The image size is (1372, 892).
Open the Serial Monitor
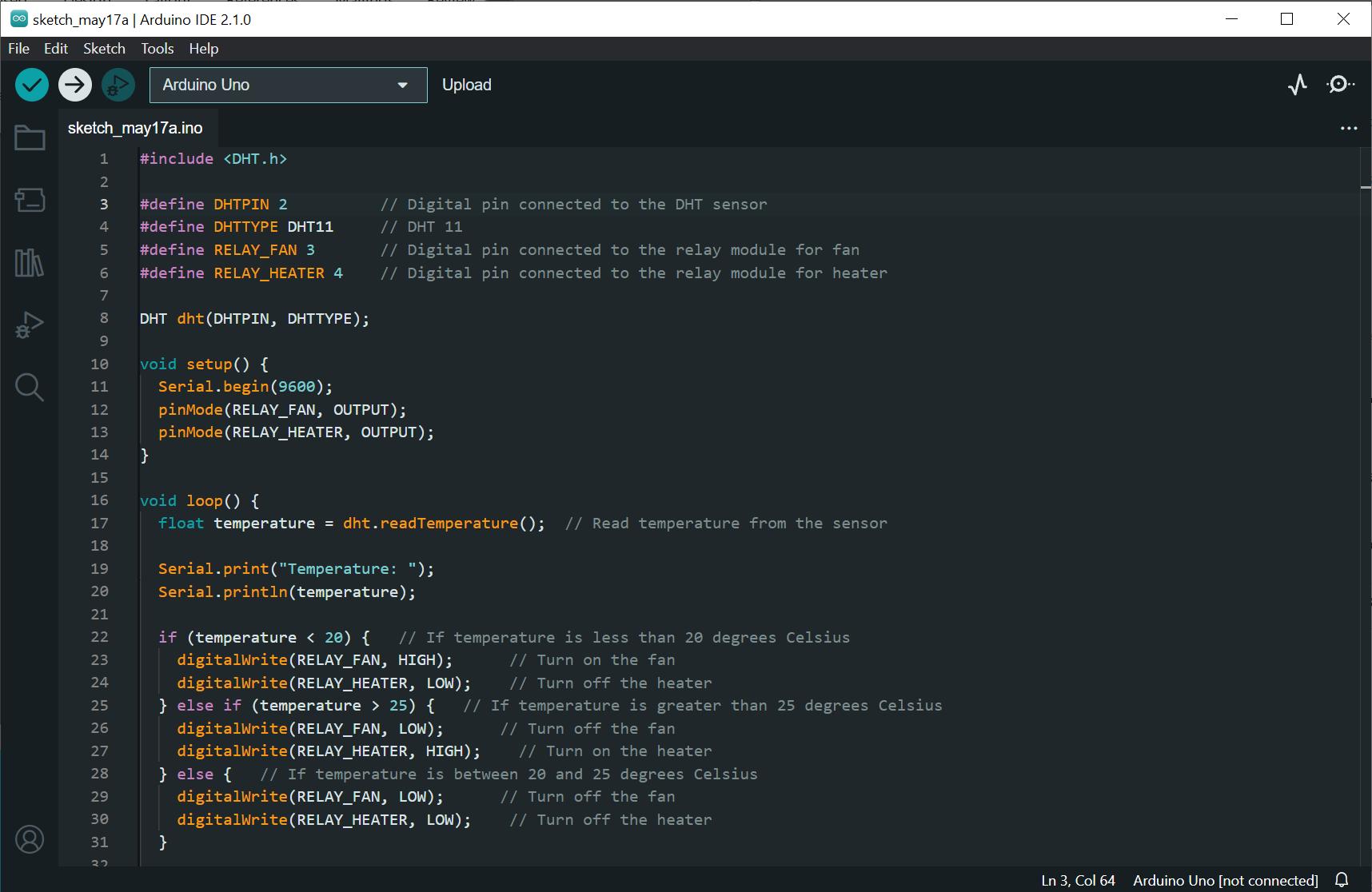click(1340, 85)
